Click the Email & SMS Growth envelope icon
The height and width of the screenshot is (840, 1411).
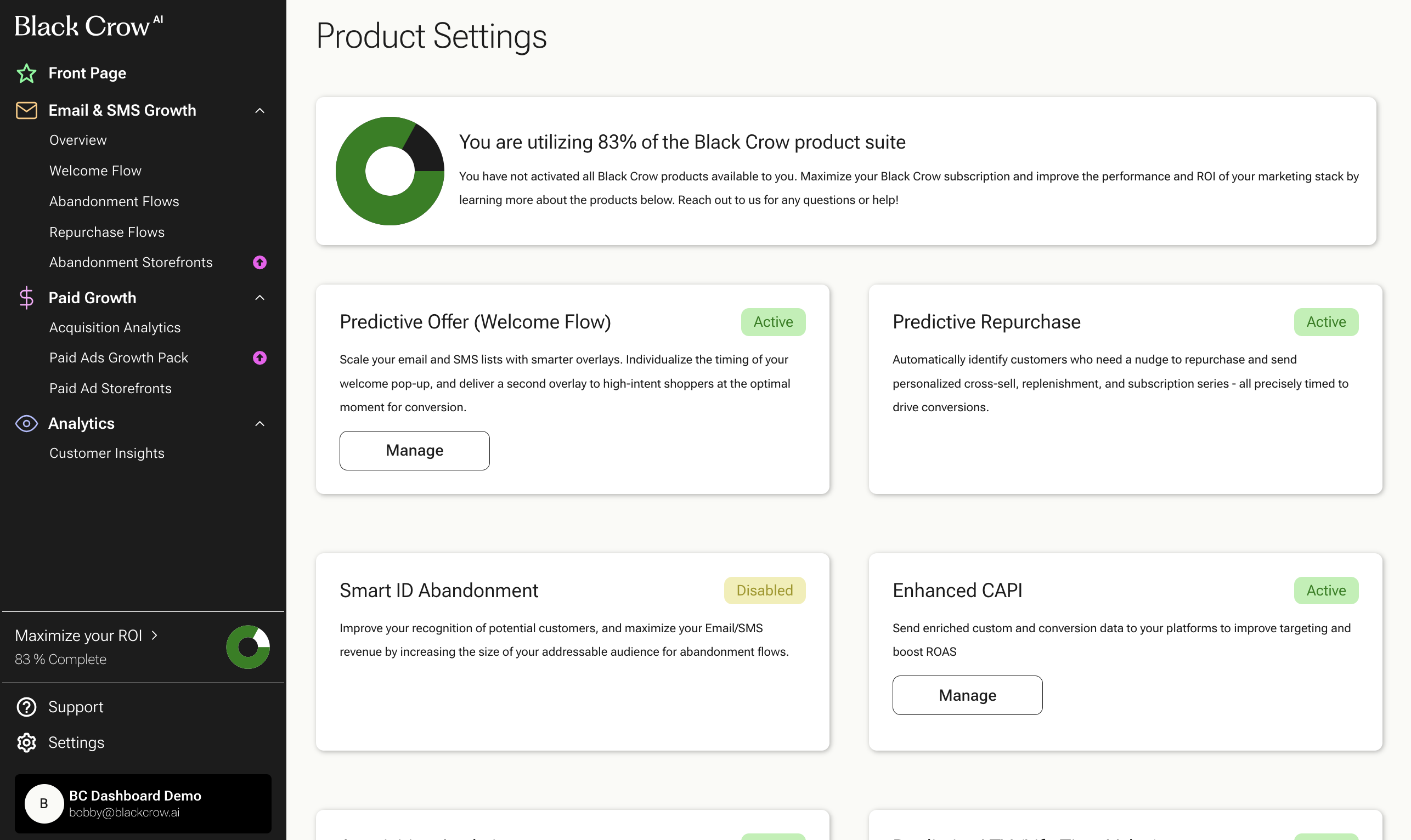tap(26, 110)
